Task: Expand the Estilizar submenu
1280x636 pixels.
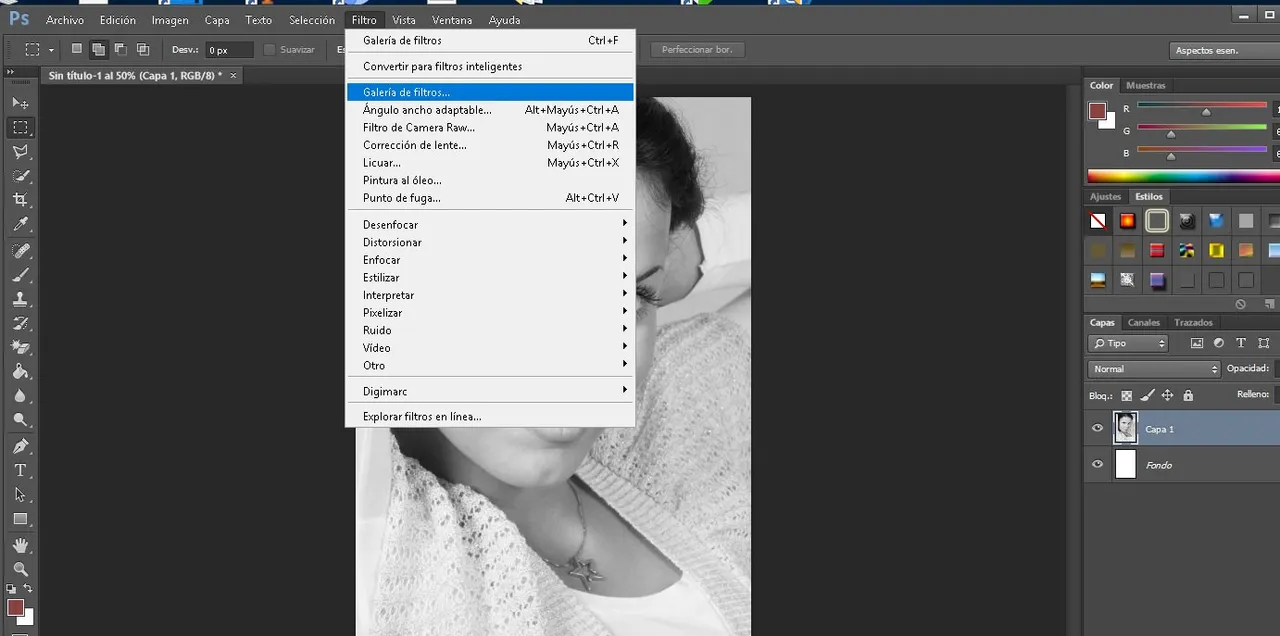Action: coord(490,277)
